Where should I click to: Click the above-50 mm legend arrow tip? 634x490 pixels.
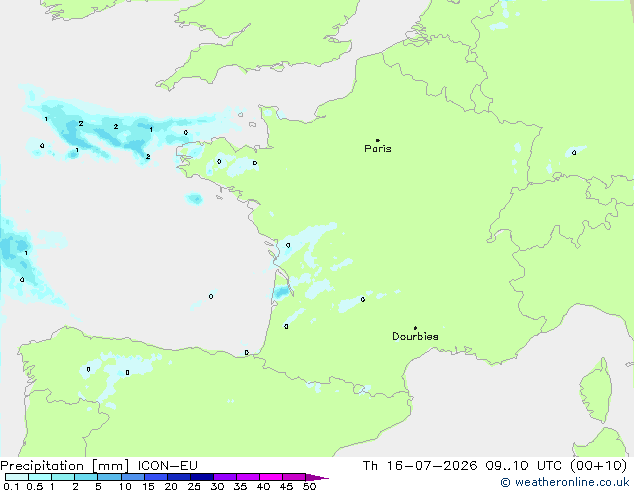317,477
